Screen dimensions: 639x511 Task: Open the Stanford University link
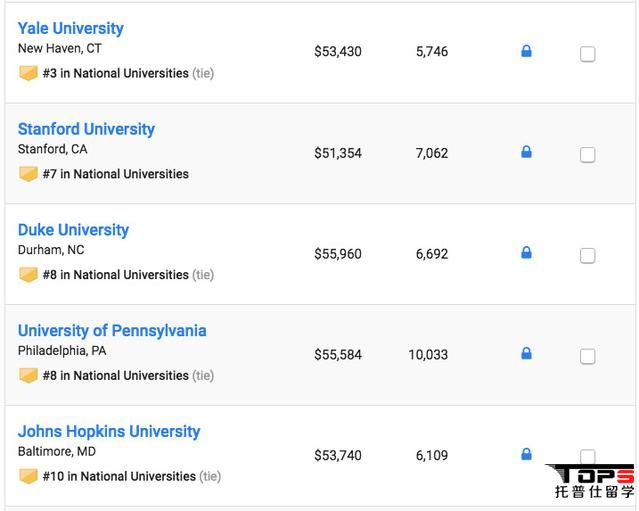coord(86,129)
